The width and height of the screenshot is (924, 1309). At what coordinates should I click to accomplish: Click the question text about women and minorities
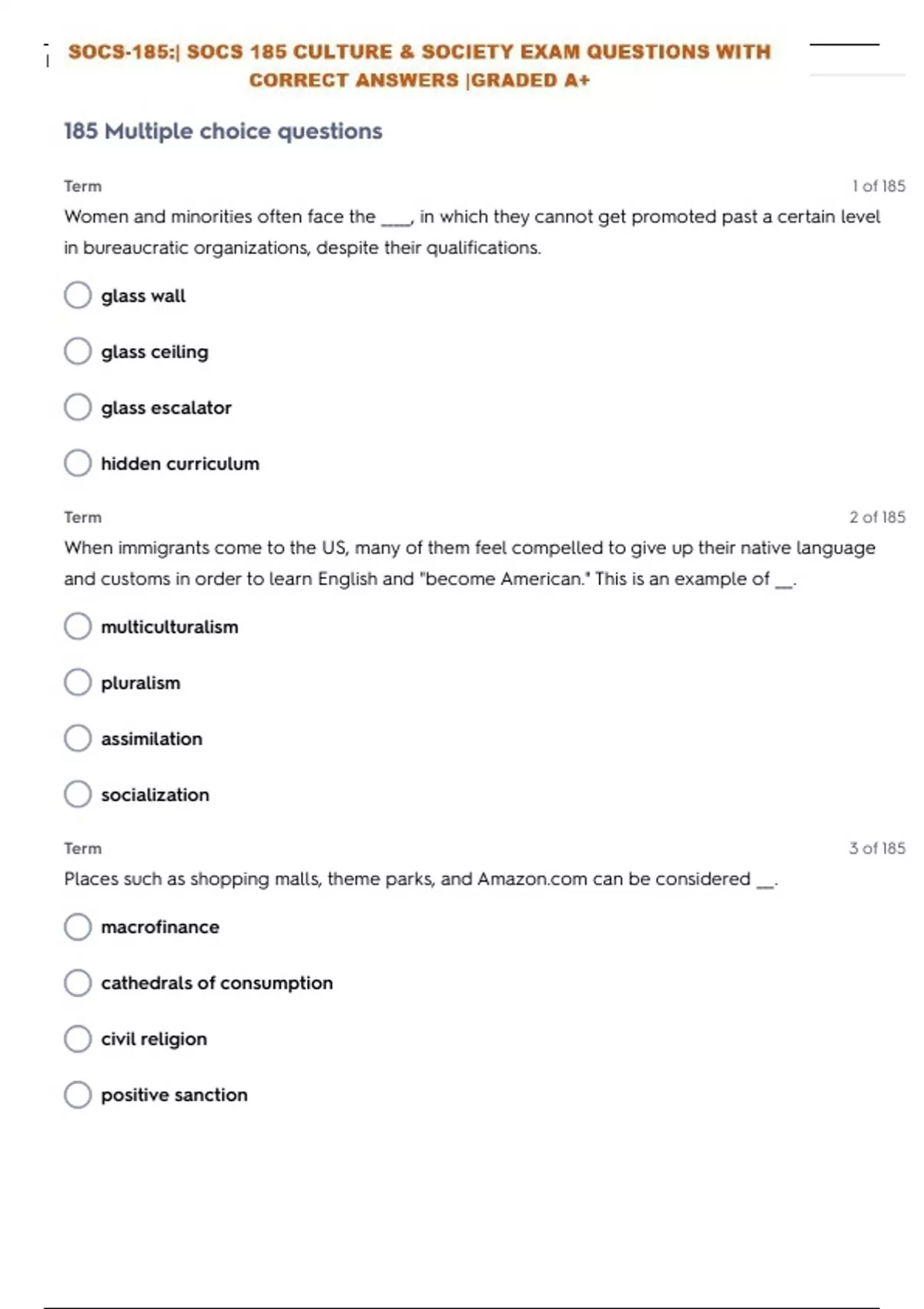pos(471,232)
